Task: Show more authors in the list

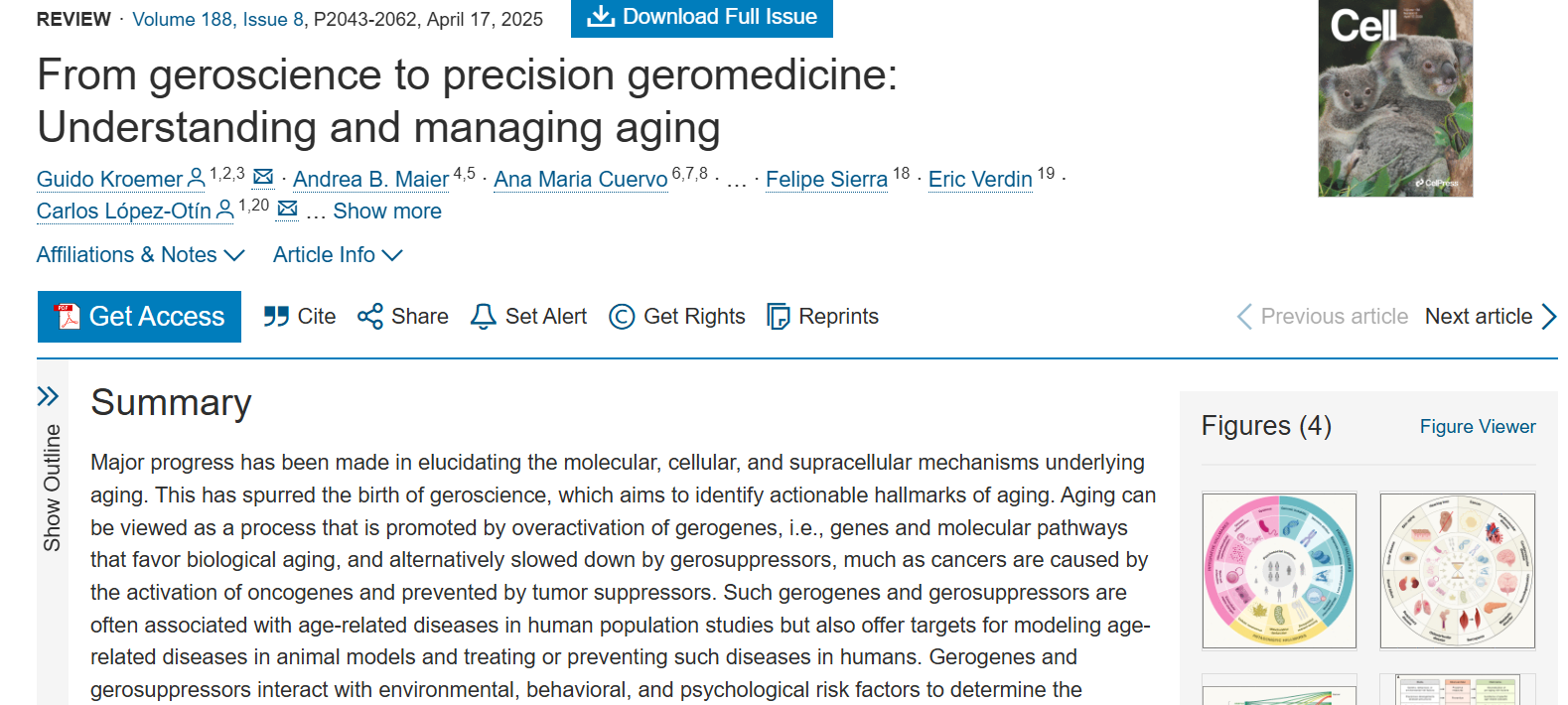Action: click(x=387, y=211)
